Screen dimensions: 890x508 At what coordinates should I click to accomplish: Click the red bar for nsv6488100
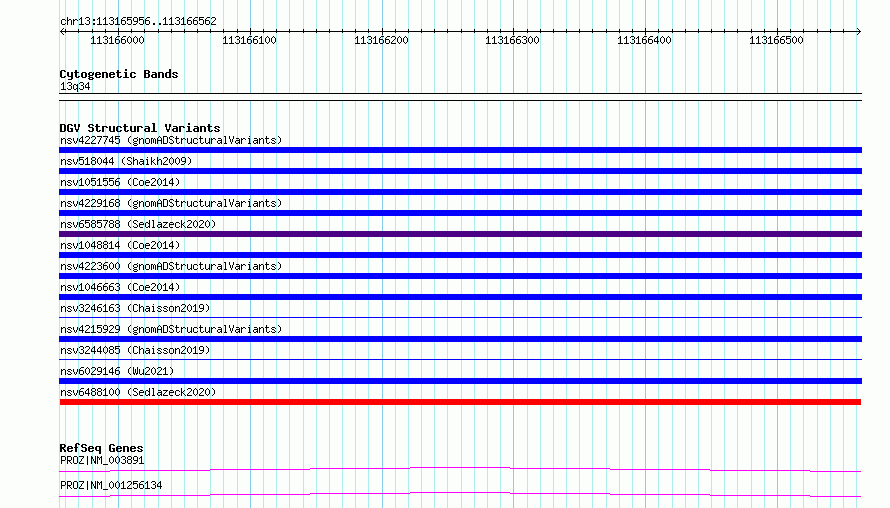(460, 402)
